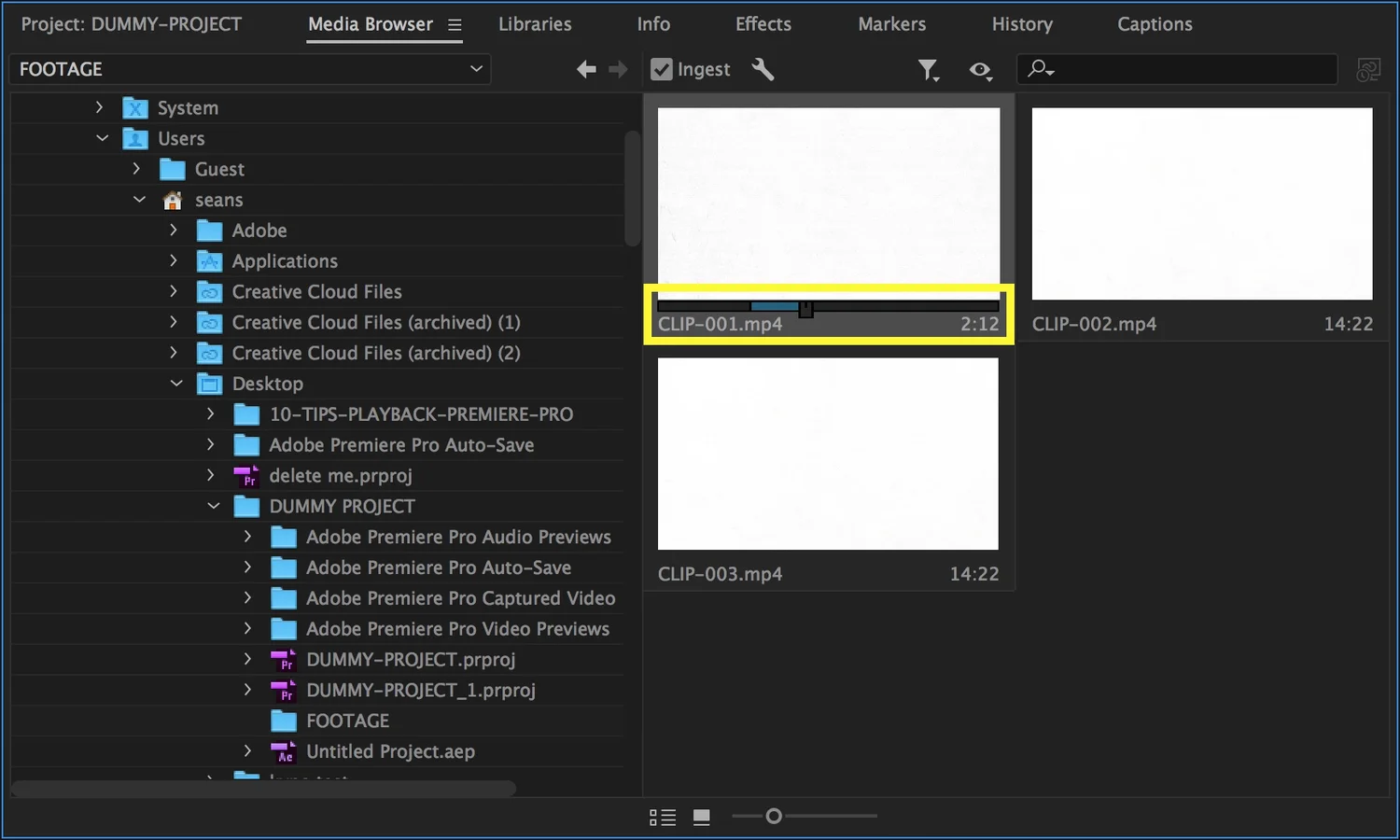Click the Creative Cloud sync icon

[x=1368, y=70]
